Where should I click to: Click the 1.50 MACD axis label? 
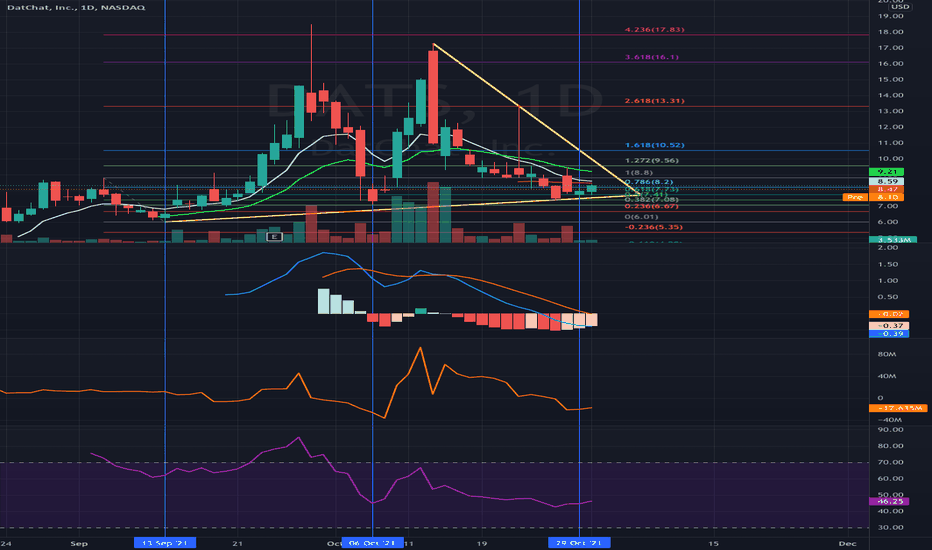888,264
